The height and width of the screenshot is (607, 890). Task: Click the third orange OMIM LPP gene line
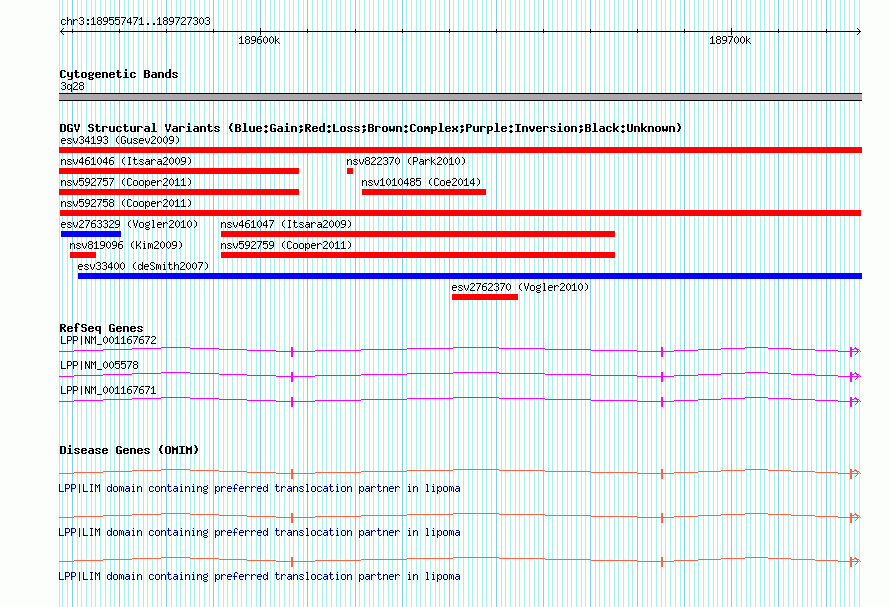pyautogui.click(x=460, y=561)
